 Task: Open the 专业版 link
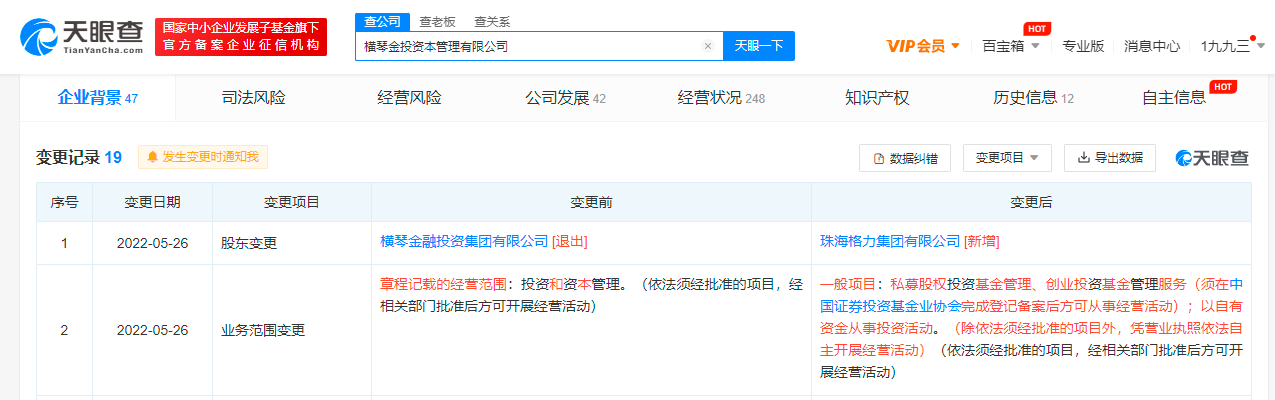tap(1083, 46)
